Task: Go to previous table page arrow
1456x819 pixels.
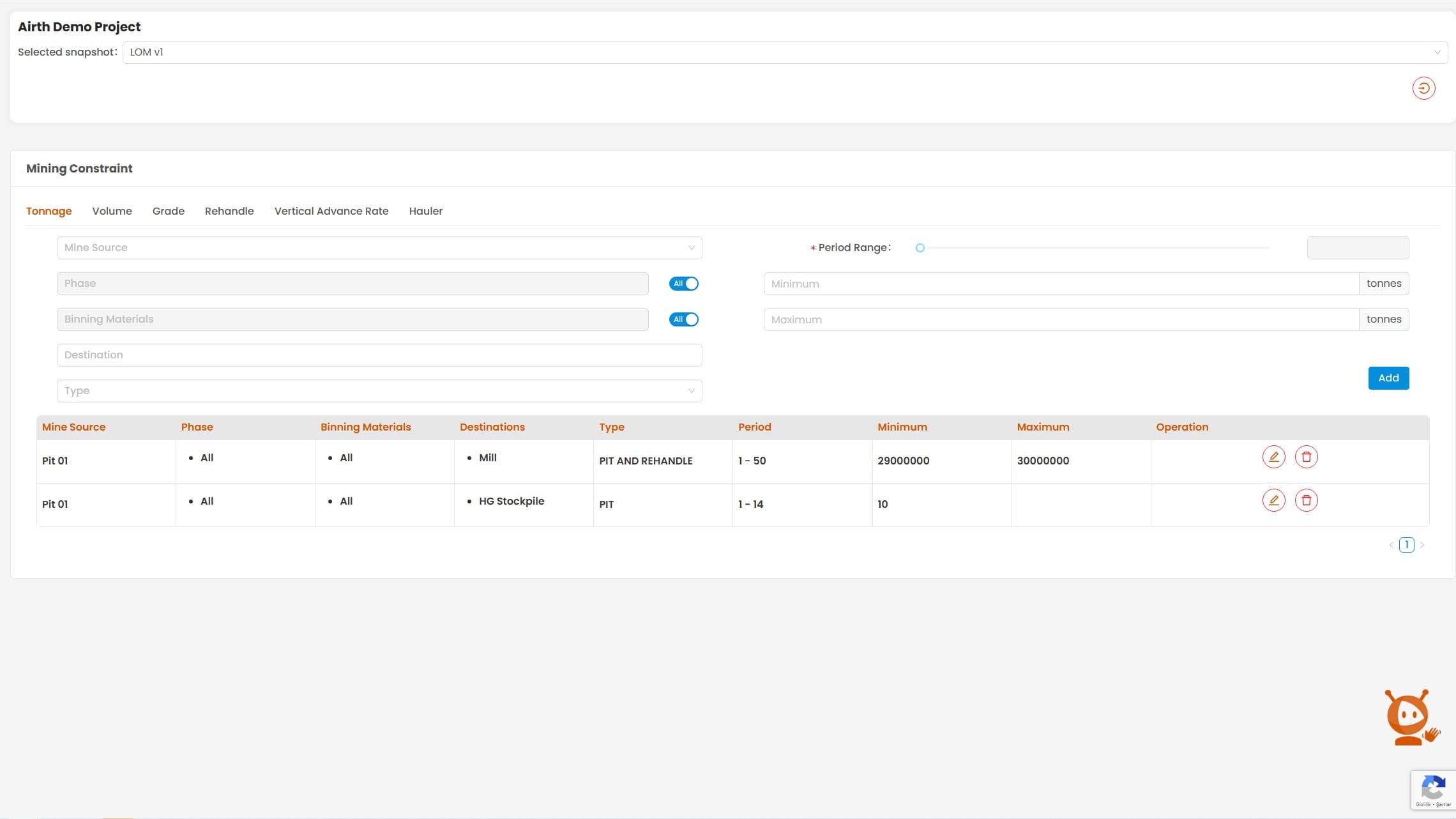Action: 1391,545
